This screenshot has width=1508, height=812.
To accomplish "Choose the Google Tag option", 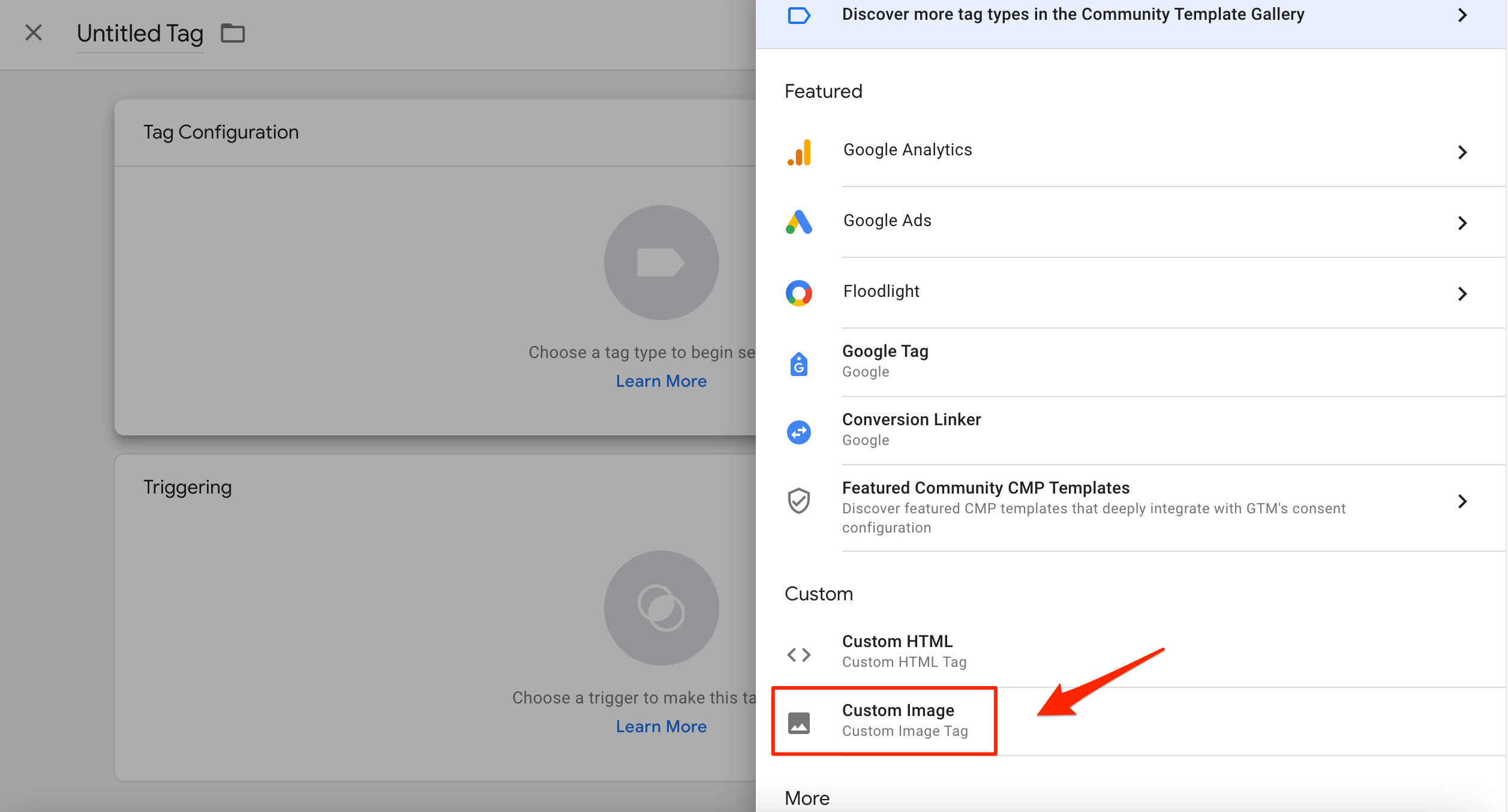I will coord(885,351).
